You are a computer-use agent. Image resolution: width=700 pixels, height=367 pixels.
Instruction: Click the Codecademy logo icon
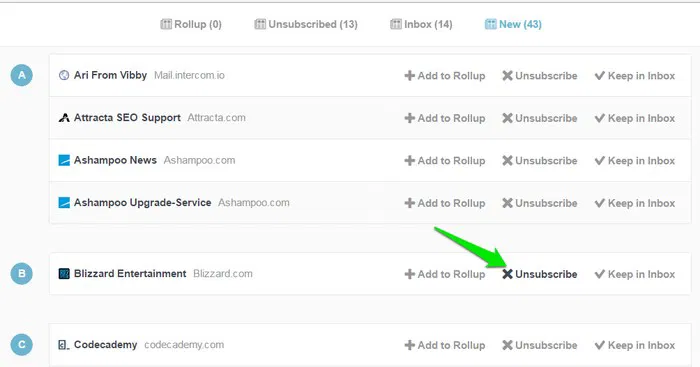64,345
